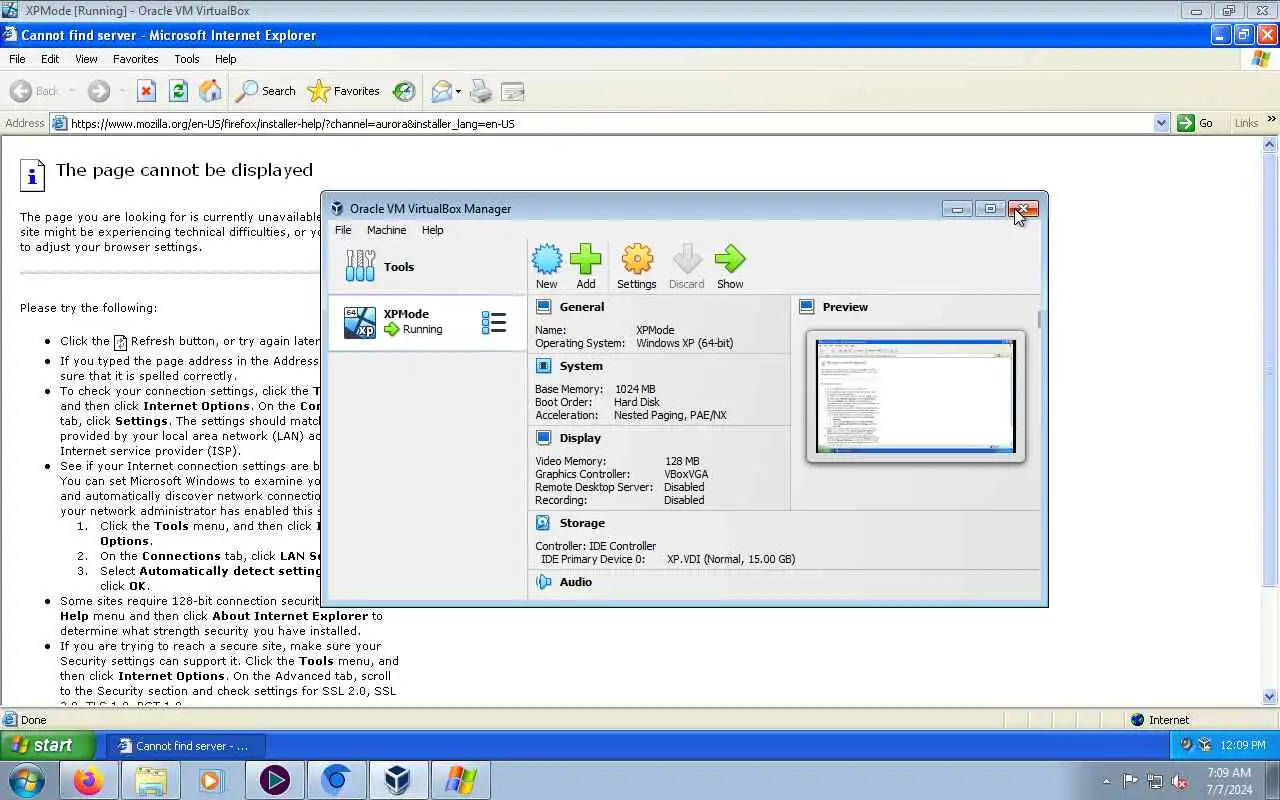Screen dimensions: 1280x800
Task: Click the 'VBoxVGA' graphics controller value
Action: (x=687, y=474)
